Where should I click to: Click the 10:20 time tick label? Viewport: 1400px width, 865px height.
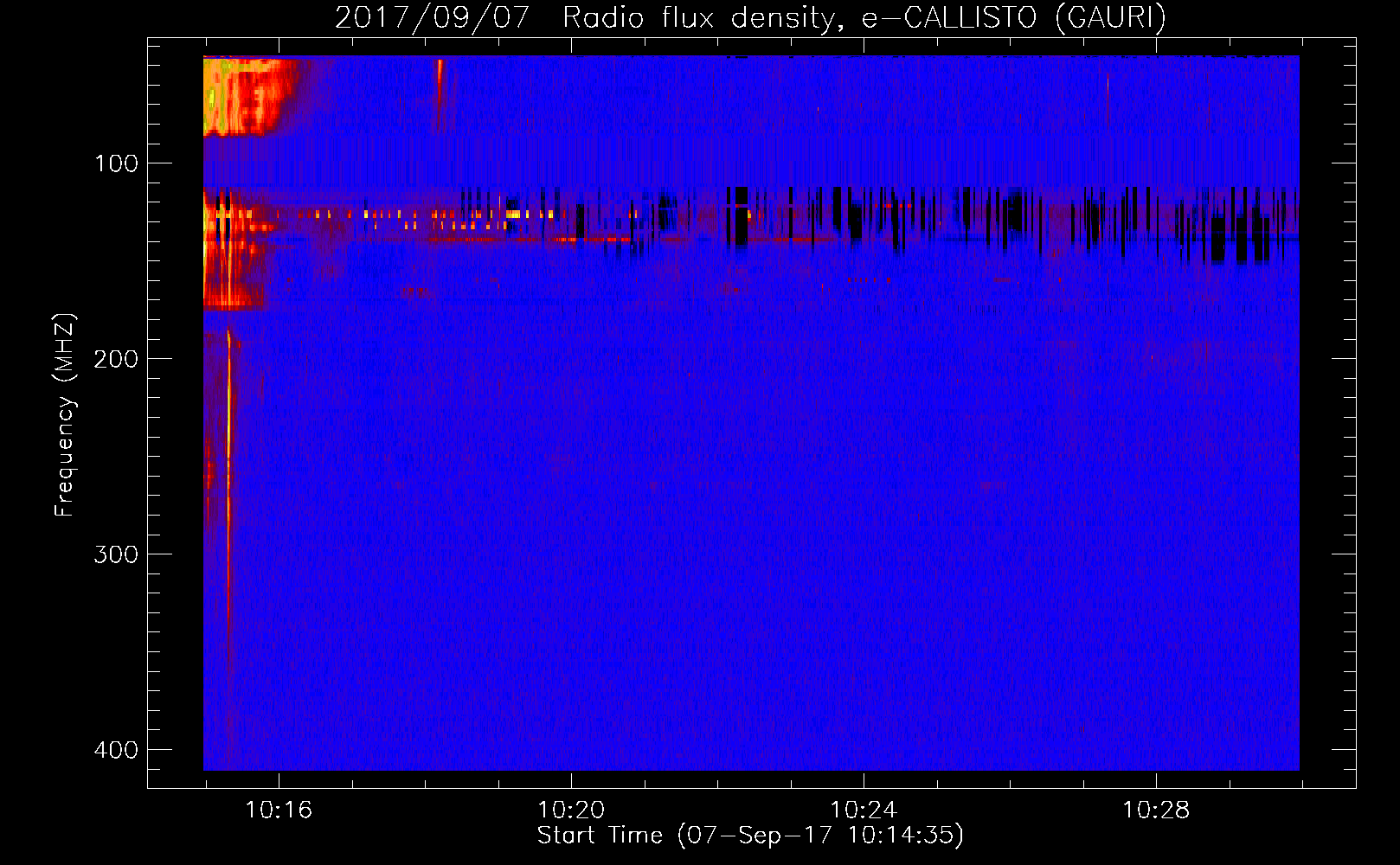point(571,811)
